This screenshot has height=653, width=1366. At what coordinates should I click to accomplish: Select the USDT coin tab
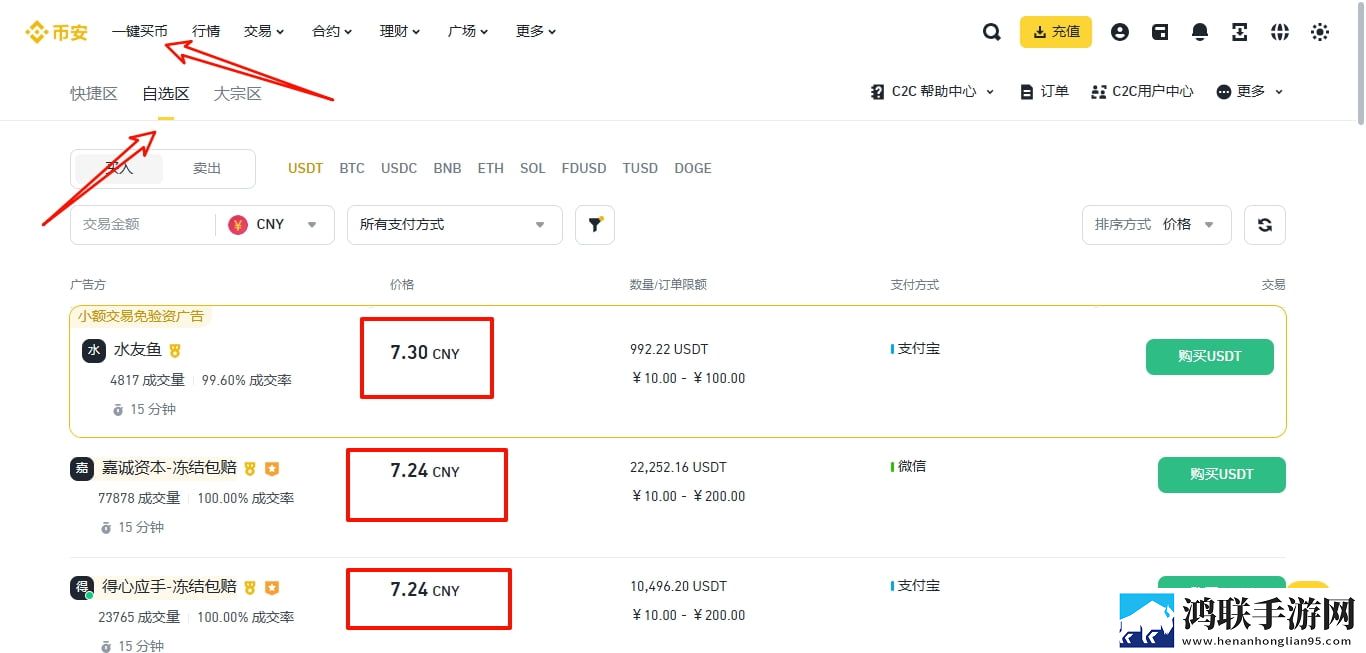(306, 169)
